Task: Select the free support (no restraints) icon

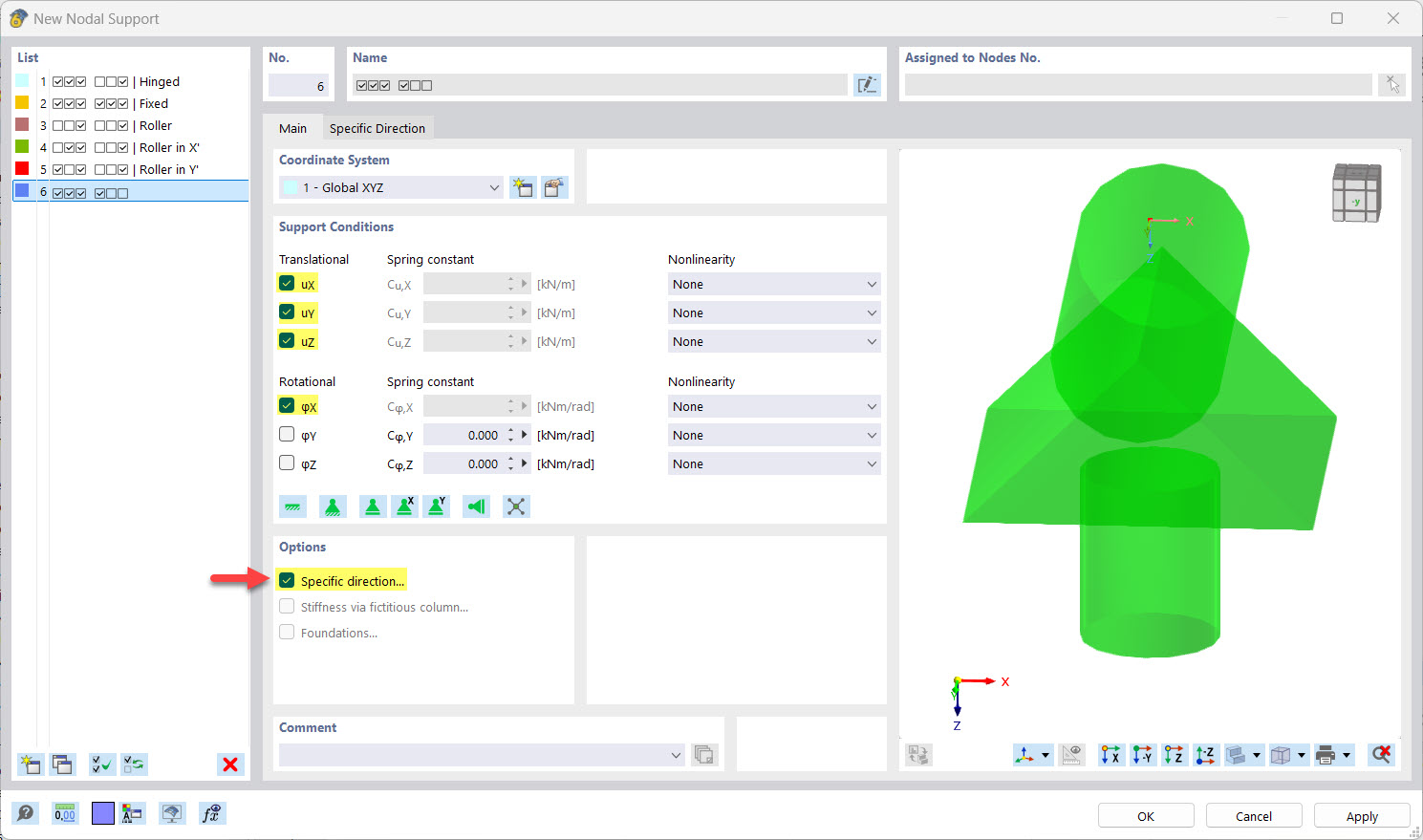Action: click(x=516, y=506)
